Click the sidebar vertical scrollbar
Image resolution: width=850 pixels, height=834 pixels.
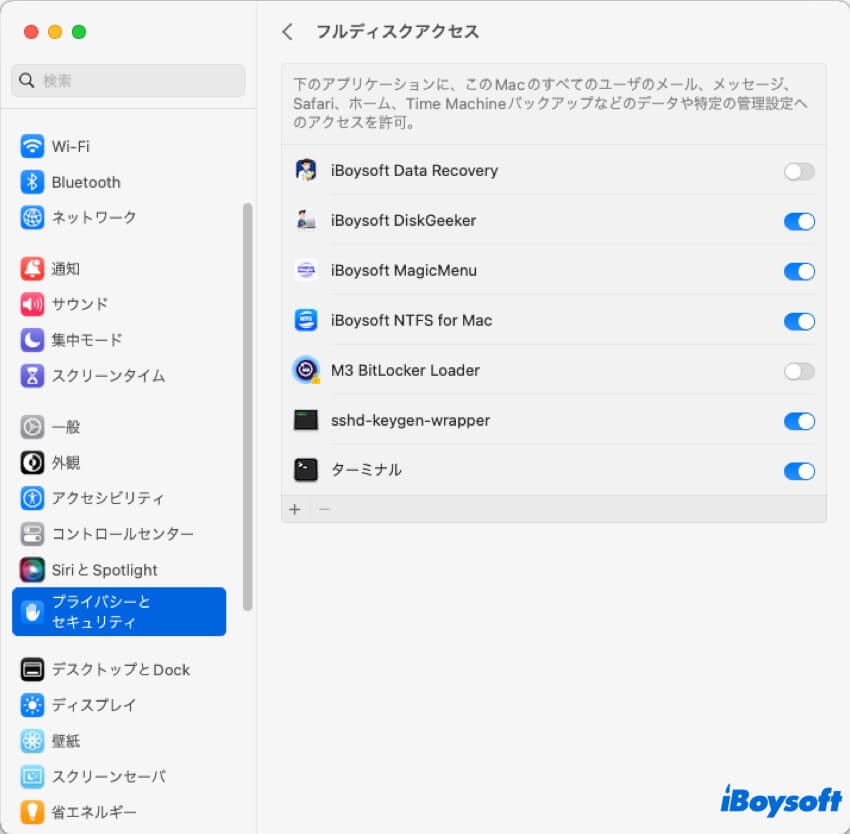pos(247,407)
